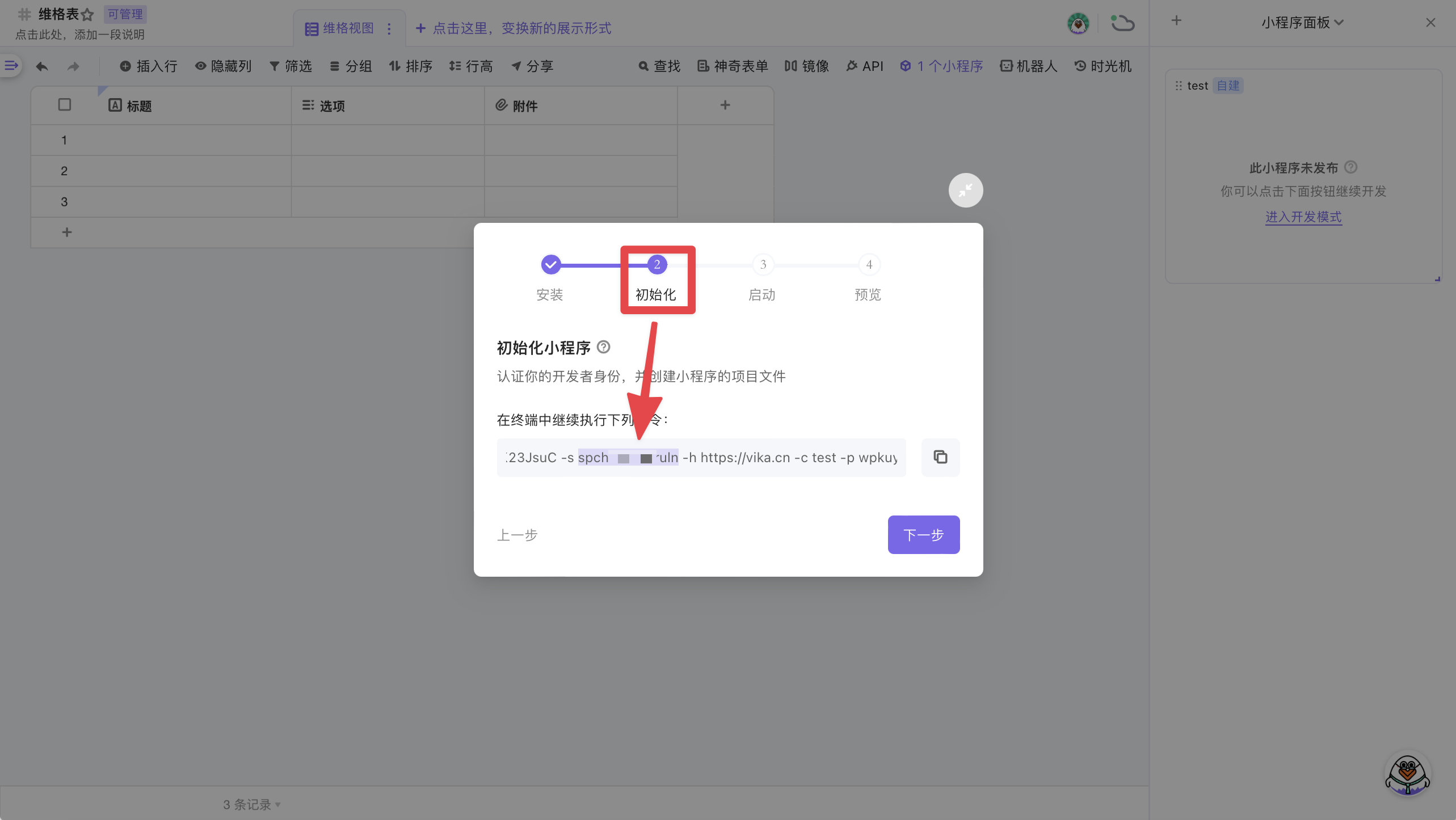Select the command text field
This screenshot has height=820, width=1456.
[x=701, y=457]
